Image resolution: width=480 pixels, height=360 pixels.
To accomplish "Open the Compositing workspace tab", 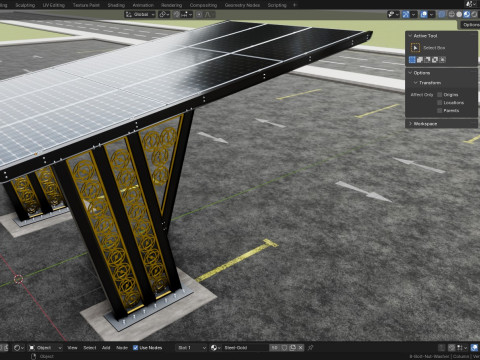I will click(x=203, y=5).
